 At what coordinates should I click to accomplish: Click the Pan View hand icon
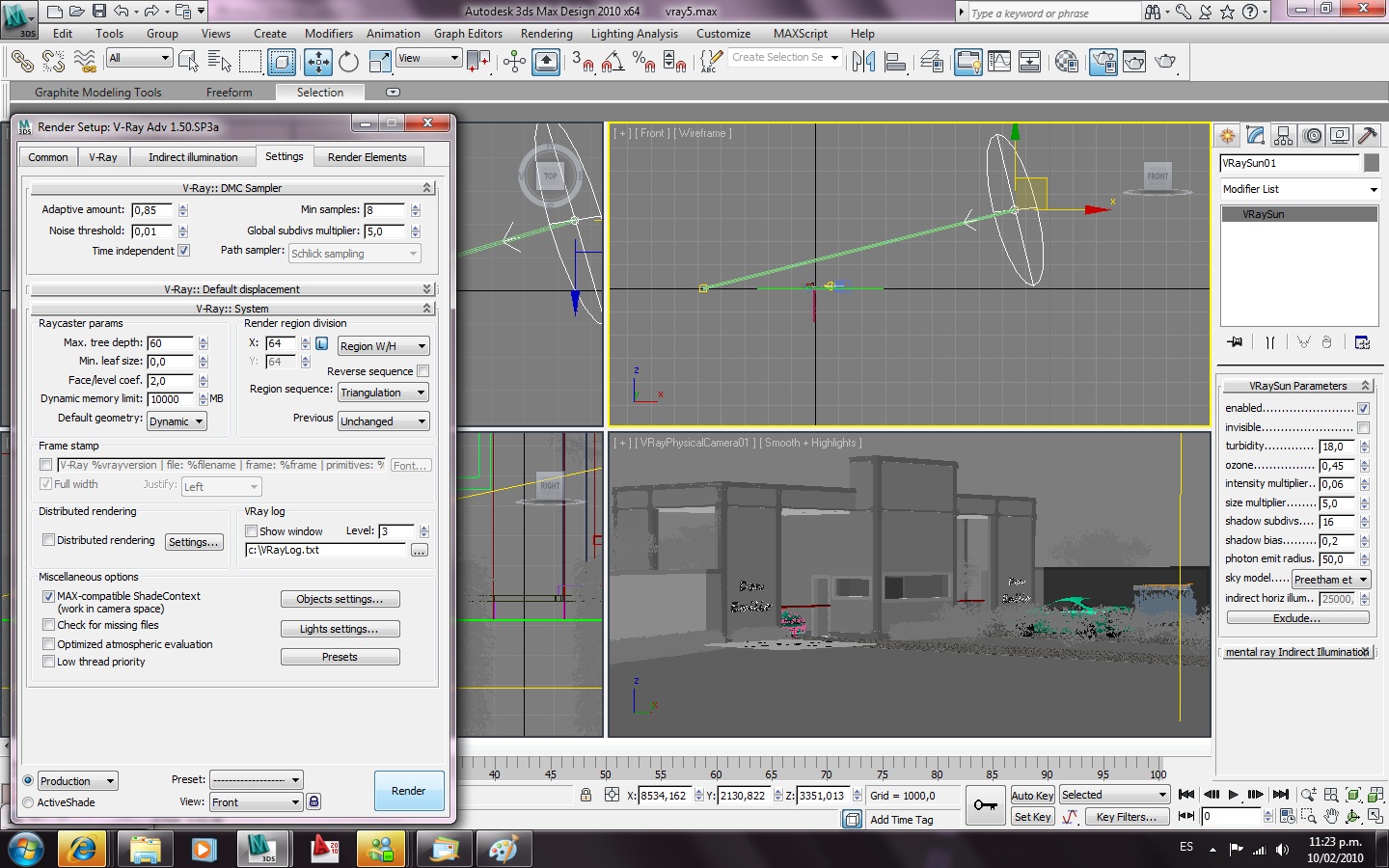coord(1331,817)
